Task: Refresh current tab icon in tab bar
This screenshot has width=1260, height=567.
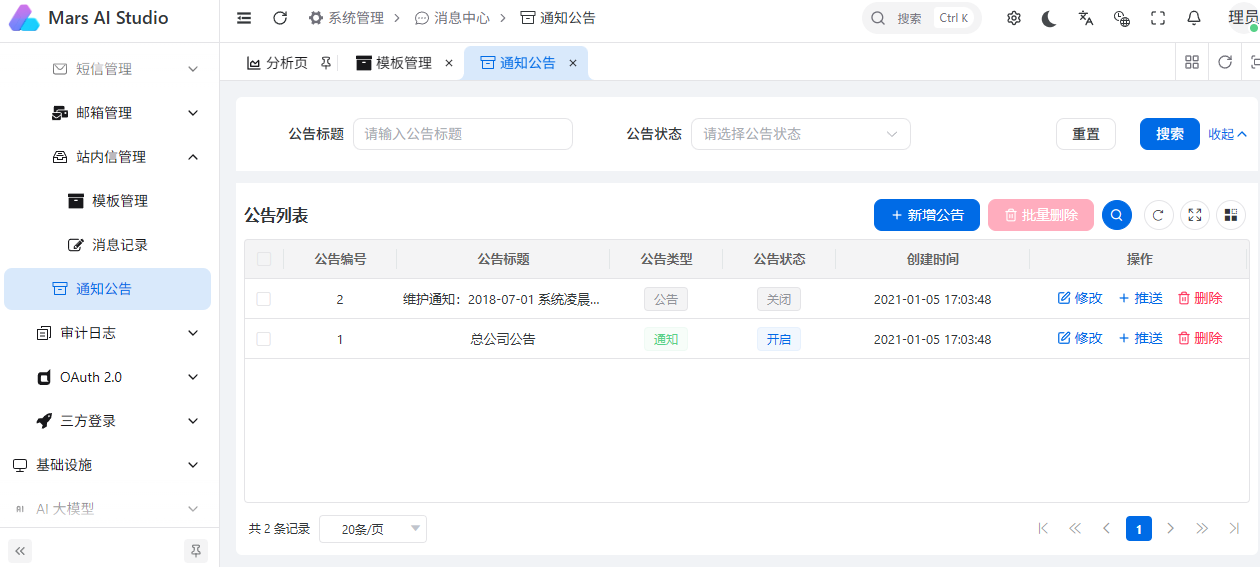Action: (1225, 62)
